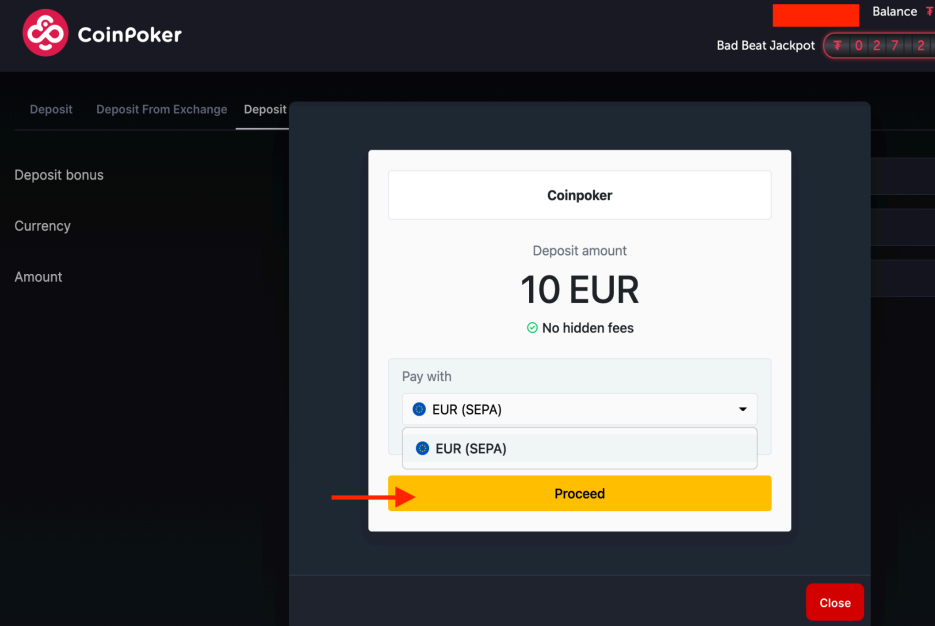This screenshot has height=626, width=935.
Task: Click the EU flag icon in Pay with field
Action: click(x=419, y=409)
